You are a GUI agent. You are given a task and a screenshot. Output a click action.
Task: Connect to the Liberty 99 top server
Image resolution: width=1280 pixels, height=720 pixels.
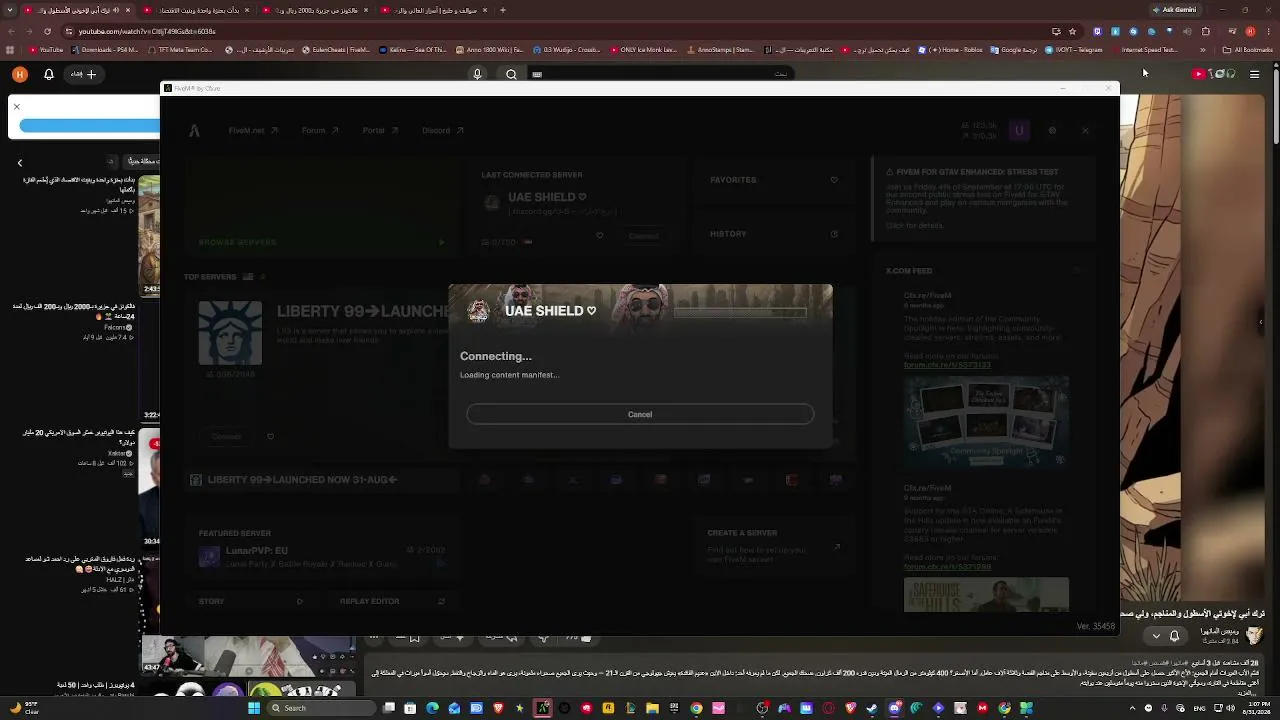227,436
